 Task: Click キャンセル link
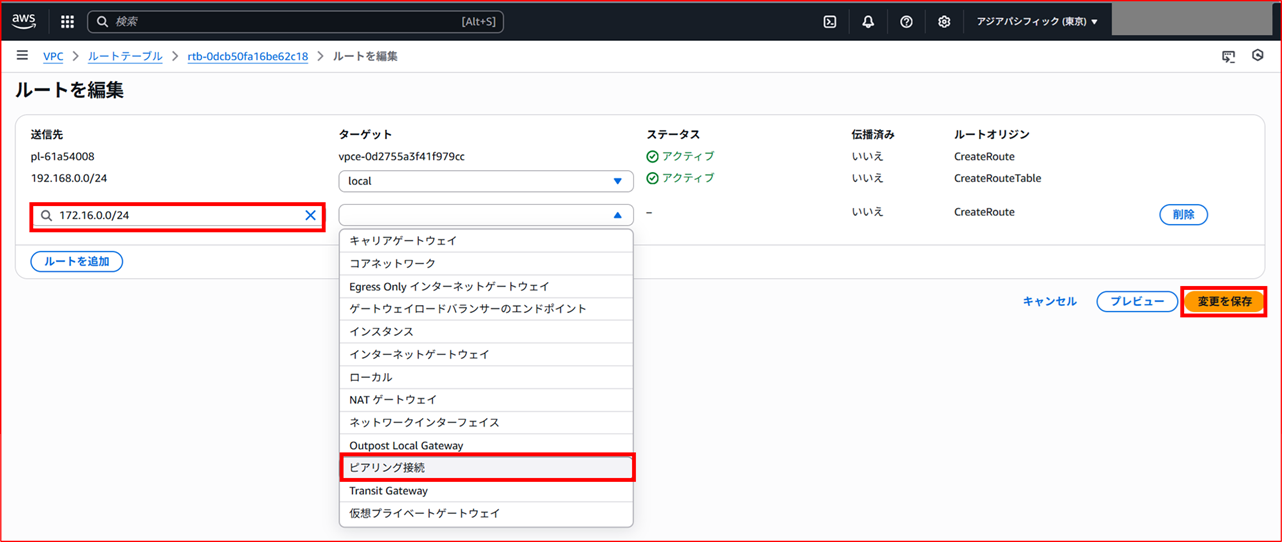coord(1050,302)
